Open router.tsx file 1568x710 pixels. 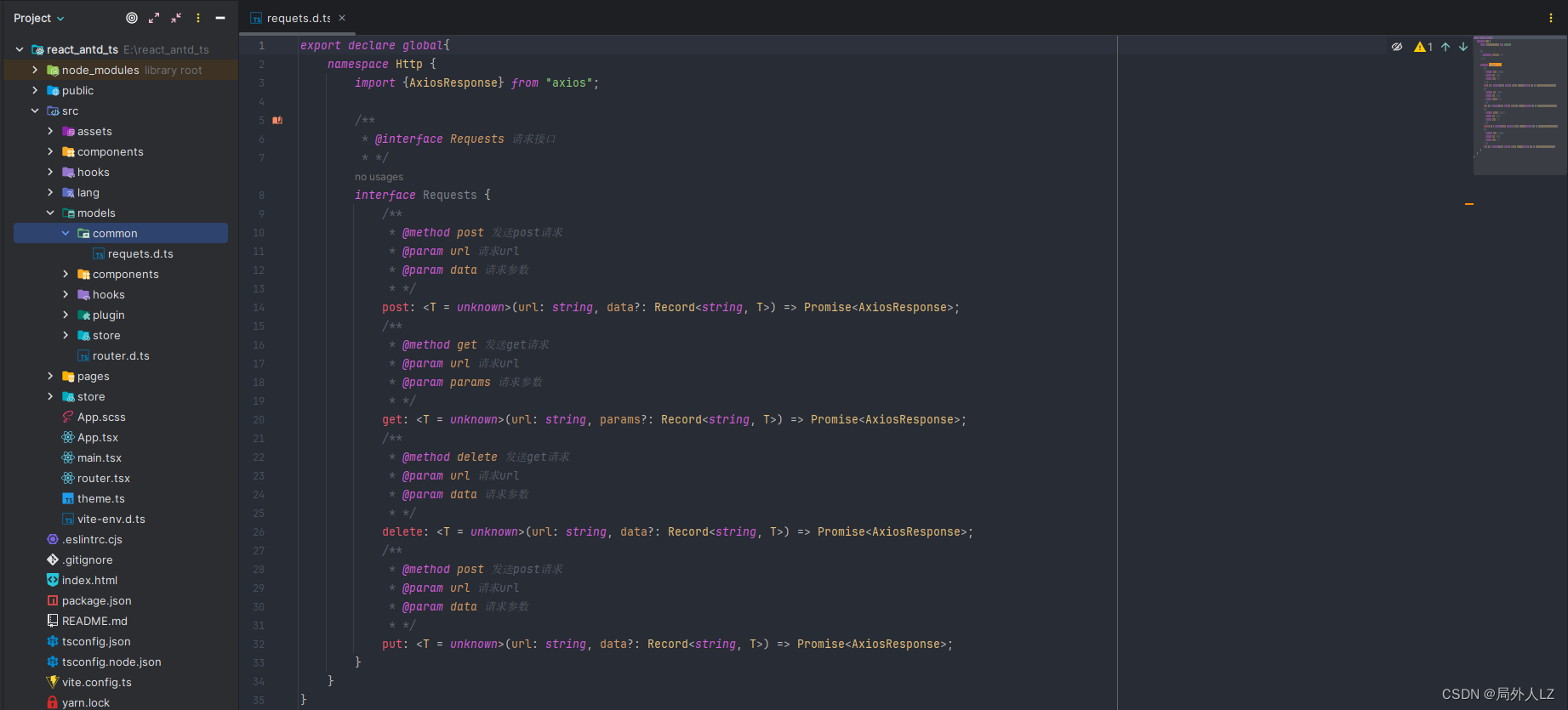(x=103, y=478)
